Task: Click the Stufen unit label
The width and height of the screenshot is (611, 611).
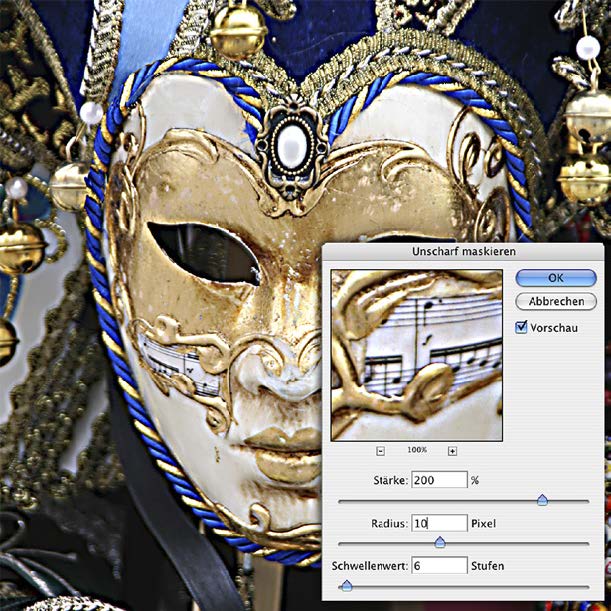Action: 487,566
